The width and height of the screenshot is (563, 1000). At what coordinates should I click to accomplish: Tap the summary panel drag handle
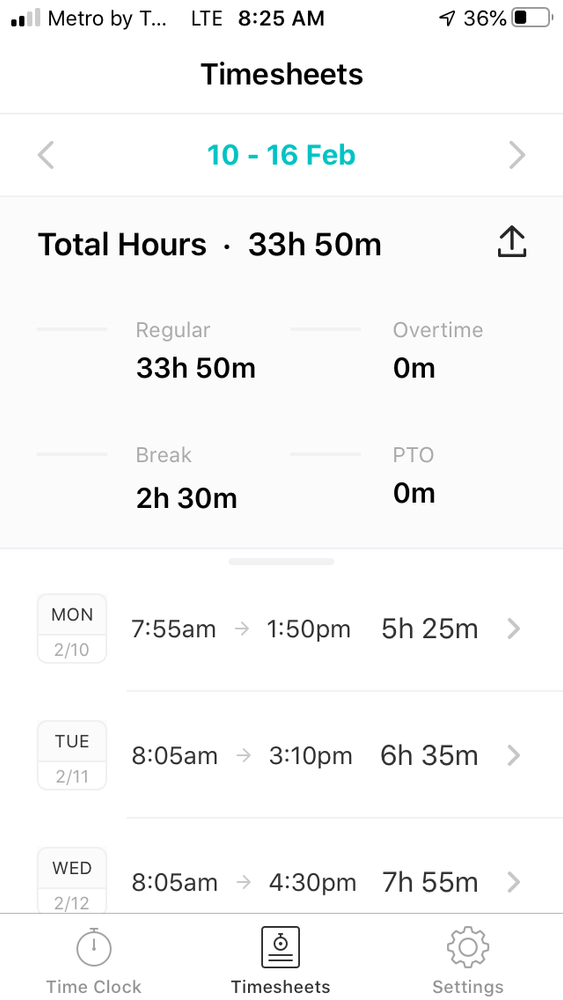tap(281, 561)
